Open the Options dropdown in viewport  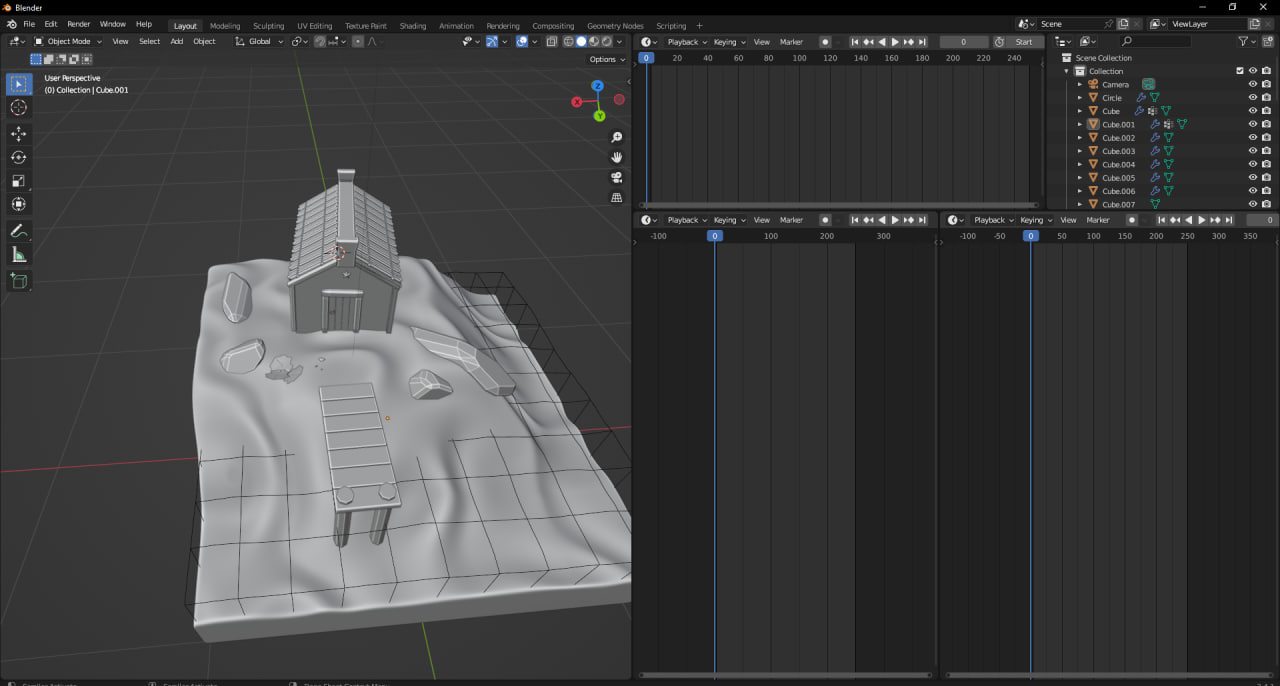point(606,59)
